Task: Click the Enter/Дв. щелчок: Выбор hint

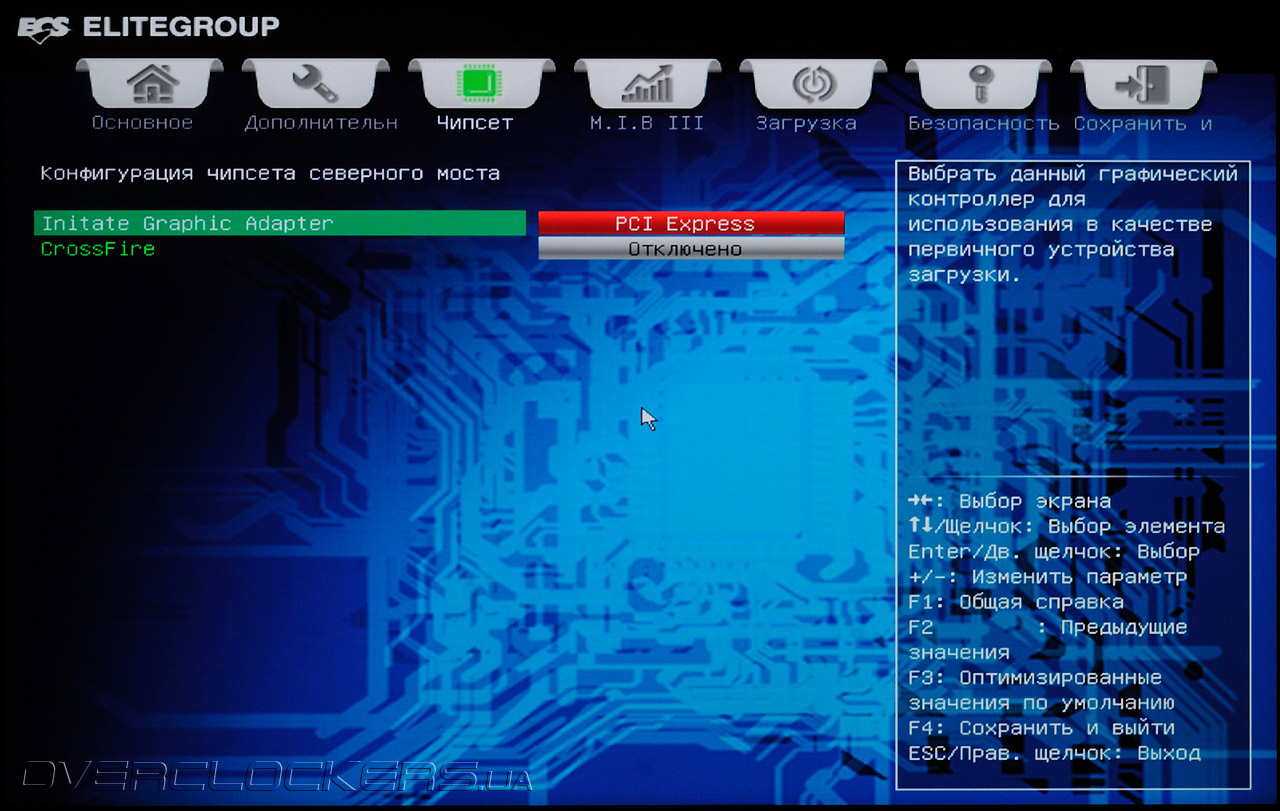Action: (1054, 552)
